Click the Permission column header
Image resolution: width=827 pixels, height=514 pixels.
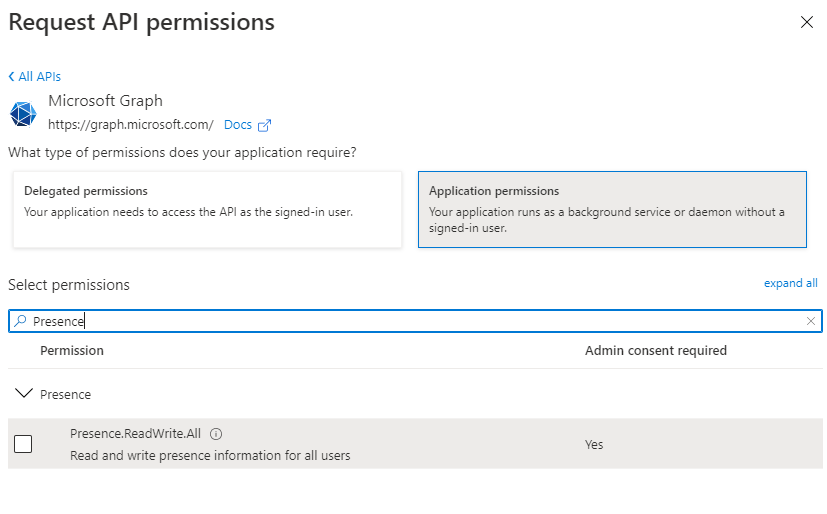click(x=72, y=351)
